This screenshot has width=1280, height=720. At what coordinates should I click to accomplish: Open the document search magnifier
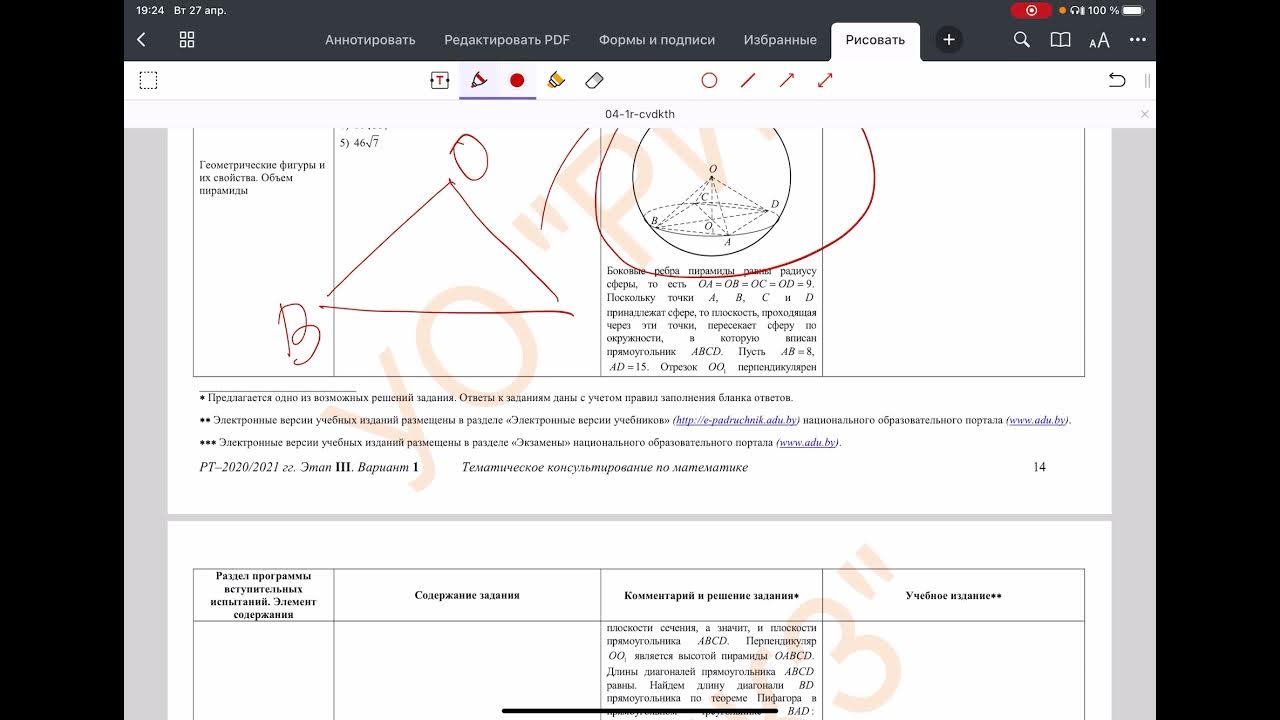[1021, 40]
